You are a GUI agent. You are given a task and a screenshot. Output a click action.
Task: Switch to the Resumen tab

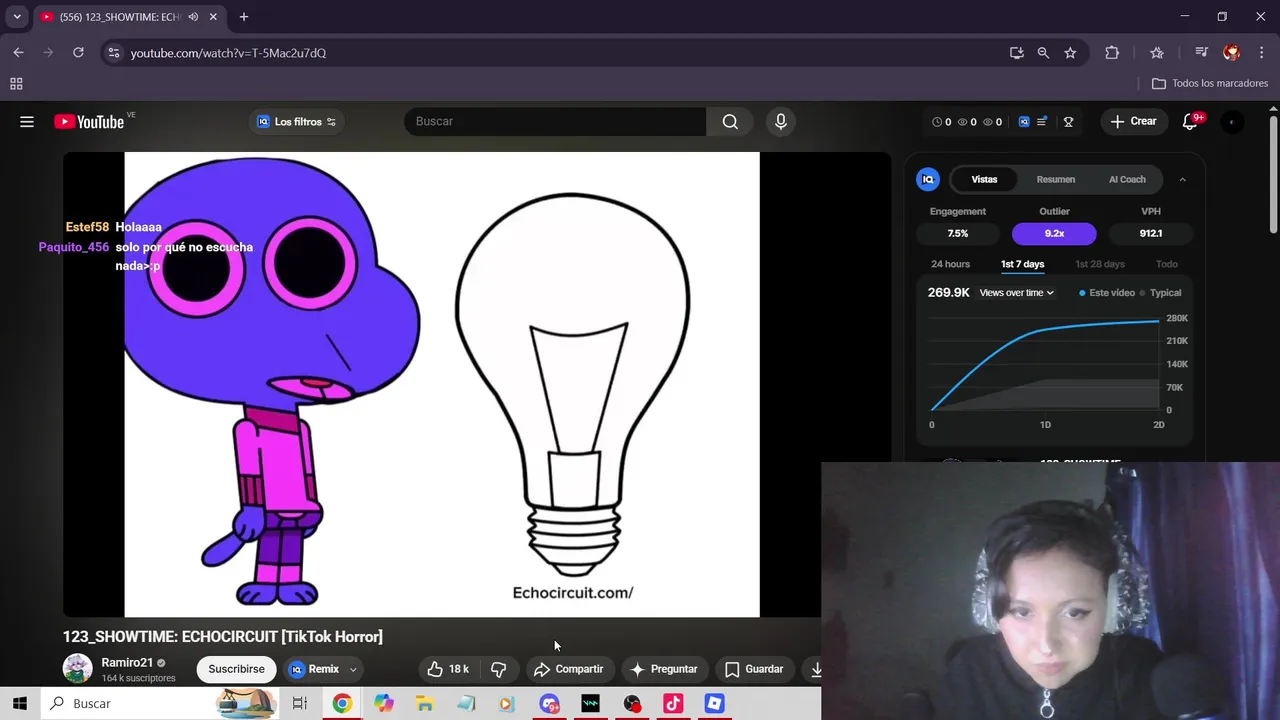(1056, 180)
